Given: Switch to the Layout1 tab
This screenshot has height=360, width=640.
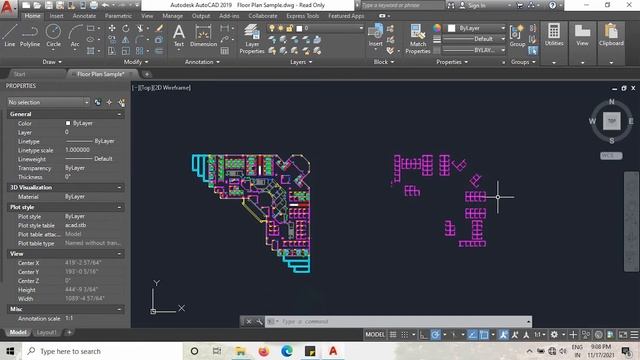Looking at the screenshot, I should [46, 333].
